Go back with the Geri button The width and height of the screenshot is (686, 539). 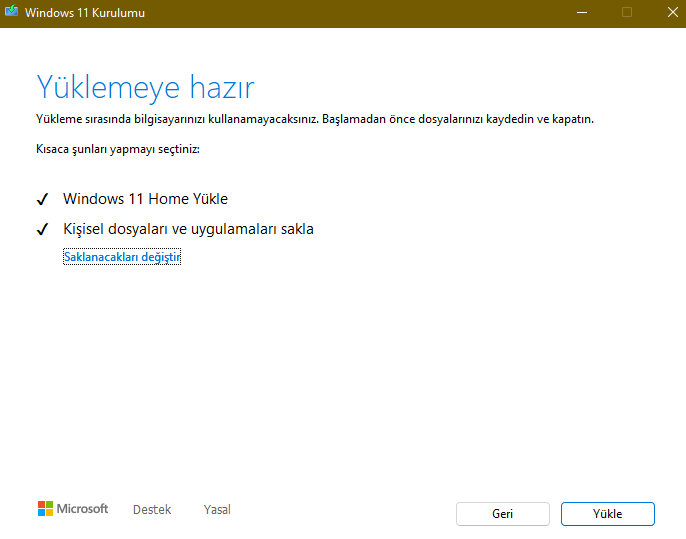(503, 514)
